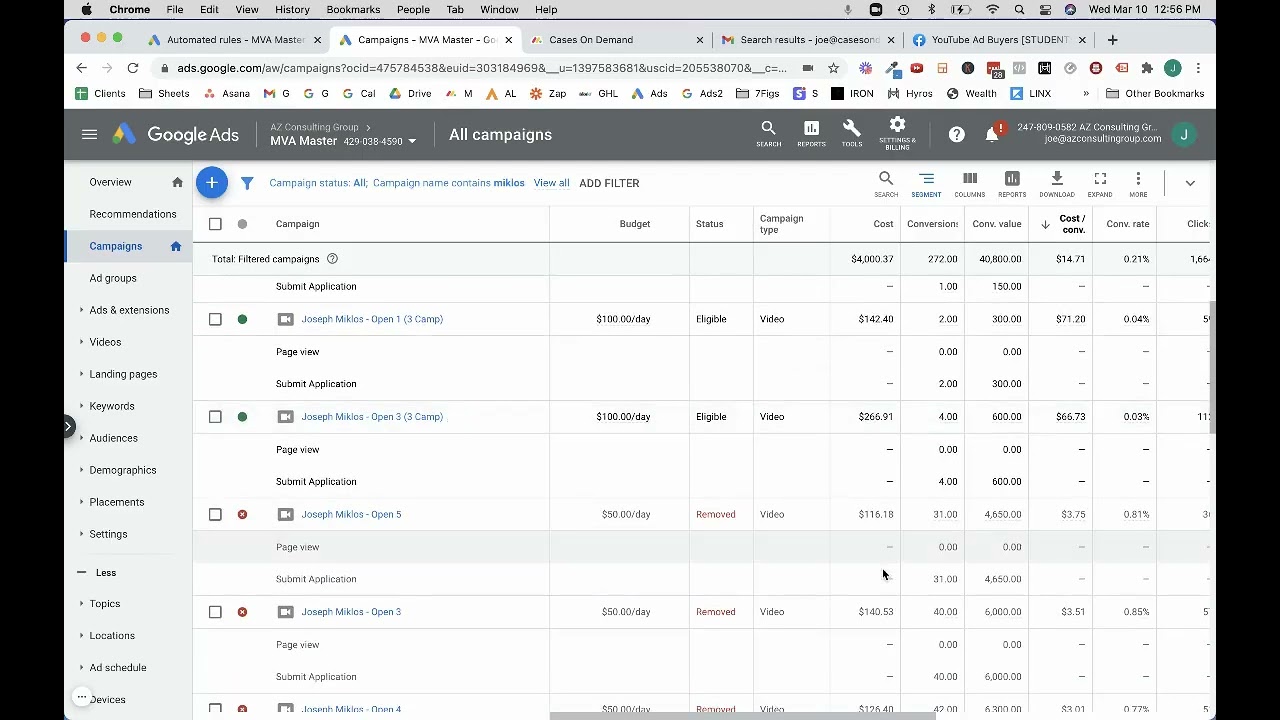The height and width of the screenshot is (720, 1280).
Task: Open the Clients bookmark folder
Action: click(100, 93)
